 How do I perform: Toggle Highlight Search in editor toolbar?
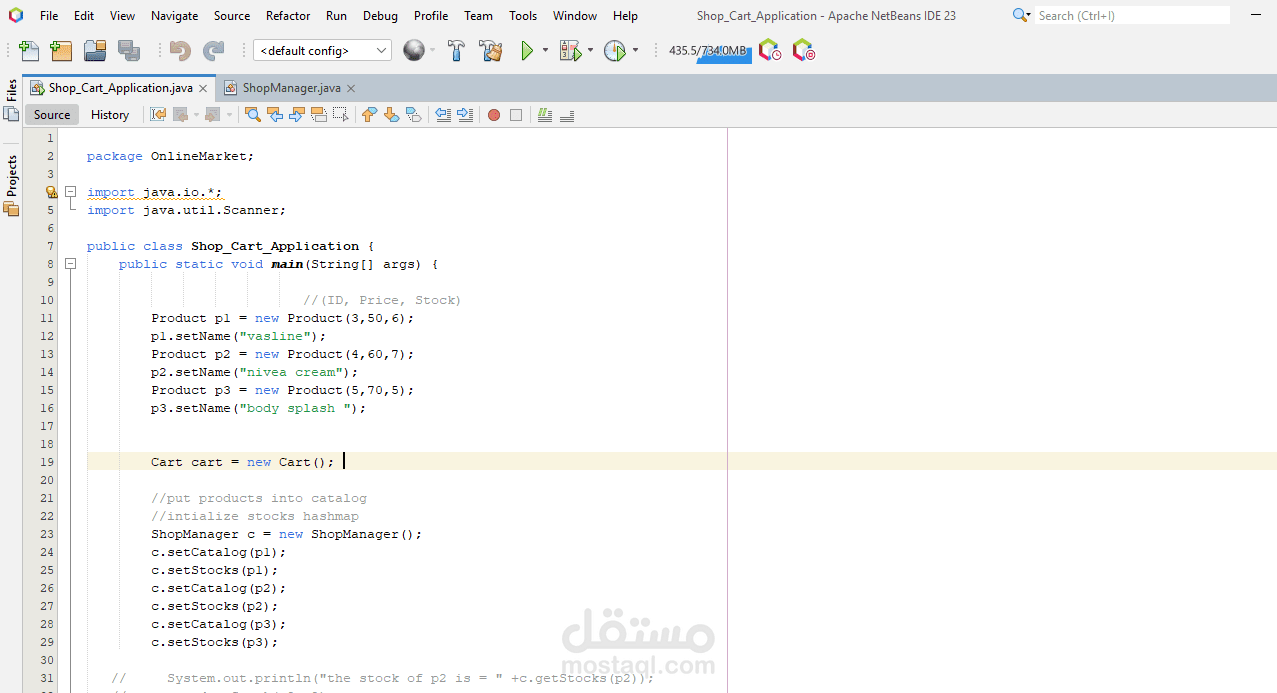tap(319, 115)
